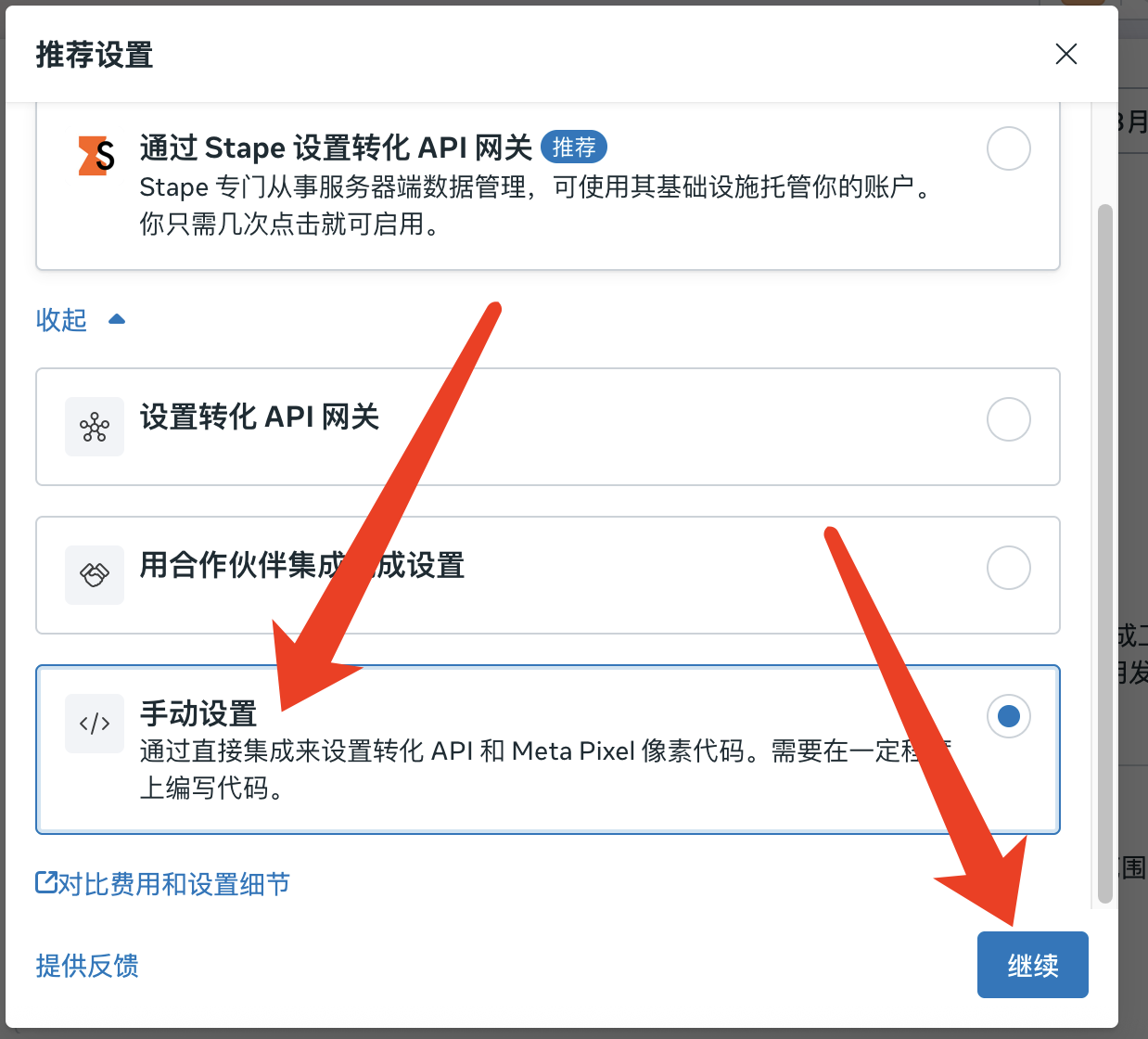Click the Stape logo icon

[x=96, y=156]
